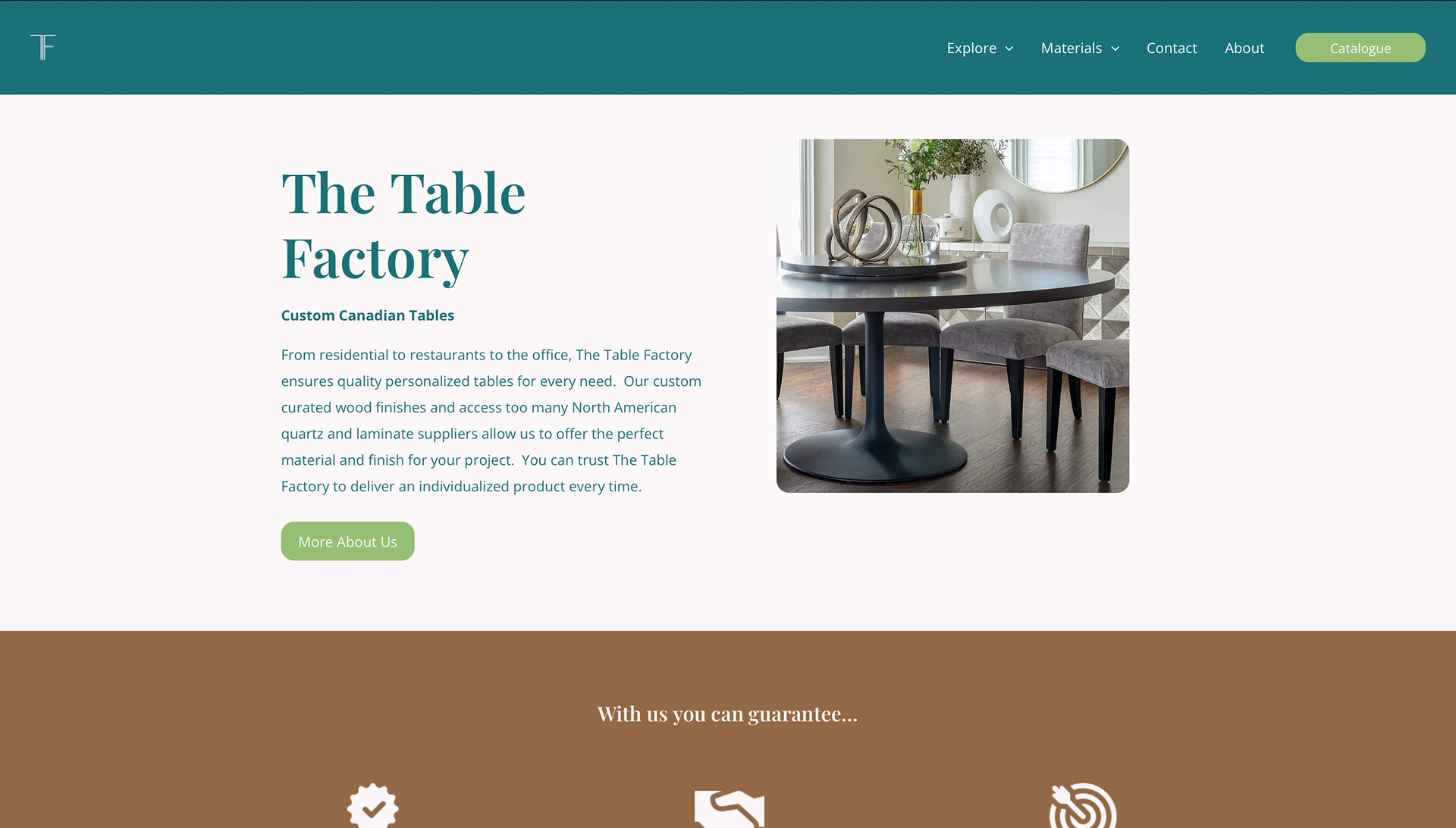Click the round dining table photo
Screen dimensions: 1456x828
[x=952, y=315]
